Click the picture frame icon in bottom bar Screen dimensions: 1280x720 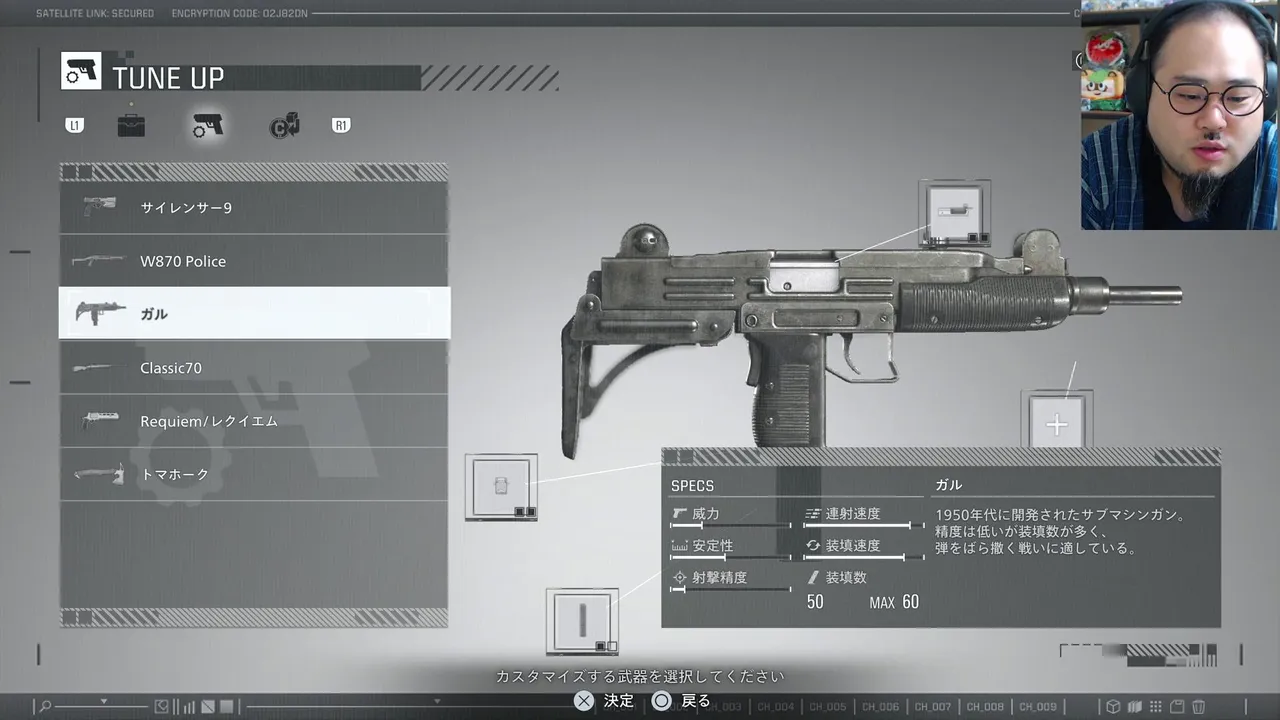161,706
